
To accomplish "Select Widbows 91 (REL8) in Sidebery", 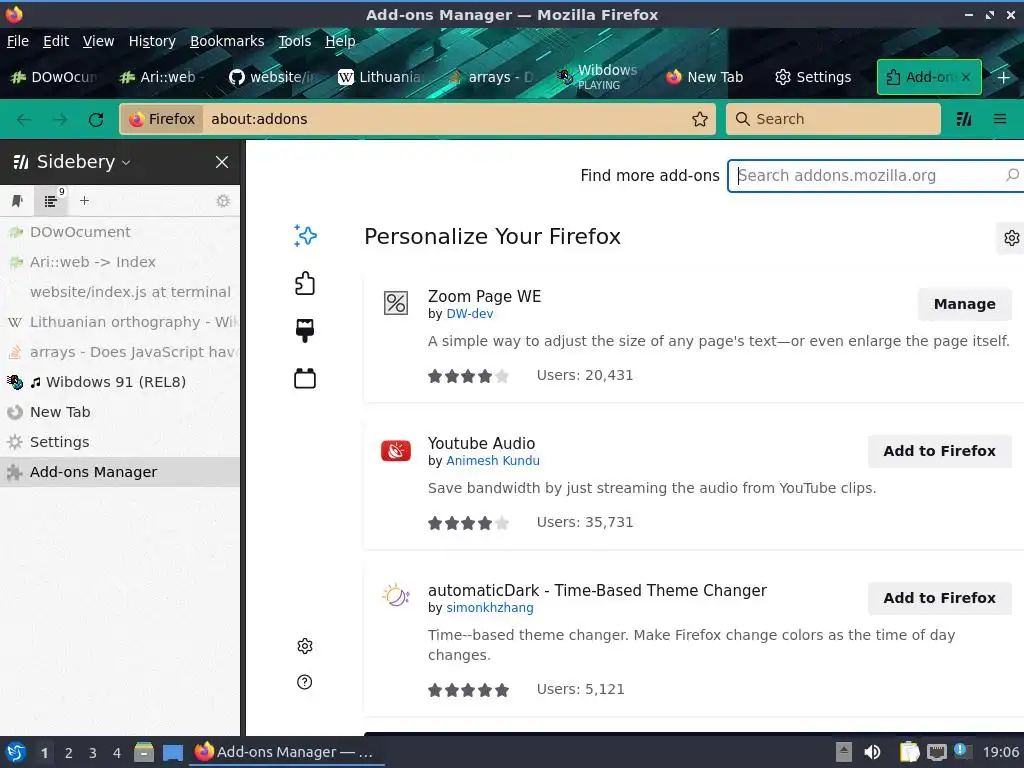I will click(x=120, y=382).
